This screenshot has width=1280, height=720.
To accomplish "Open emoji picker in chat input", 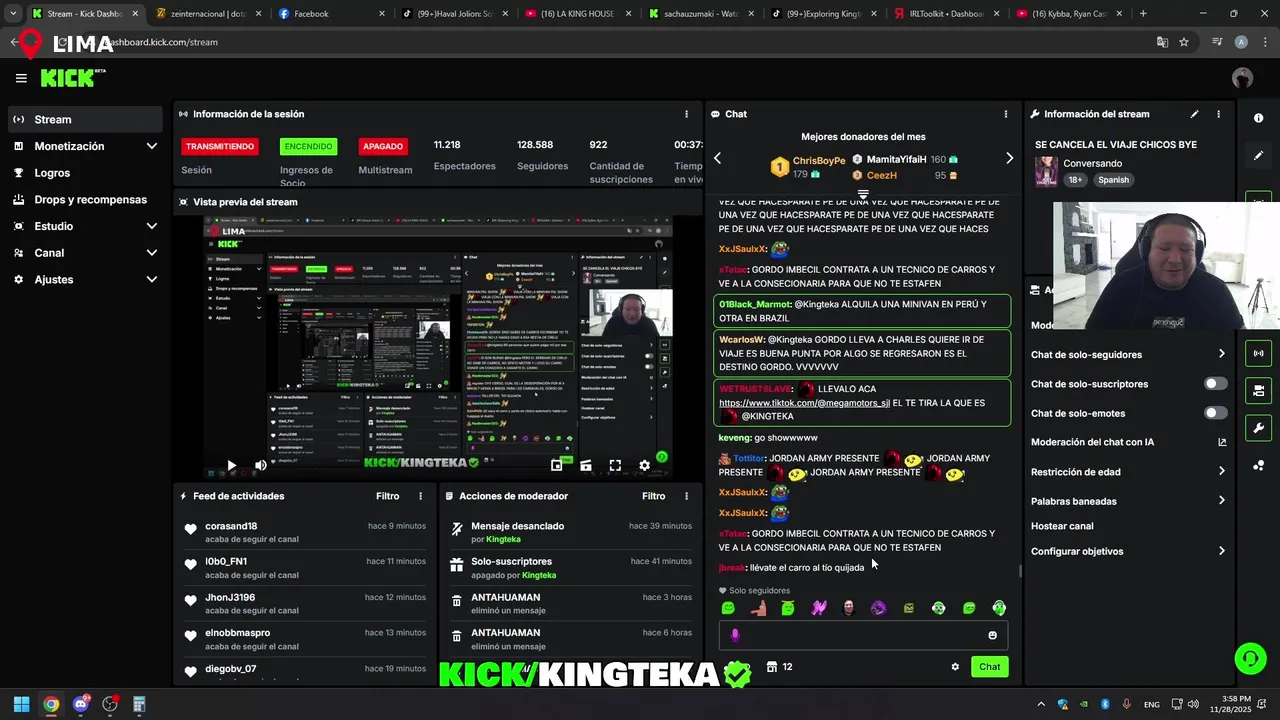I will [992, 635].
